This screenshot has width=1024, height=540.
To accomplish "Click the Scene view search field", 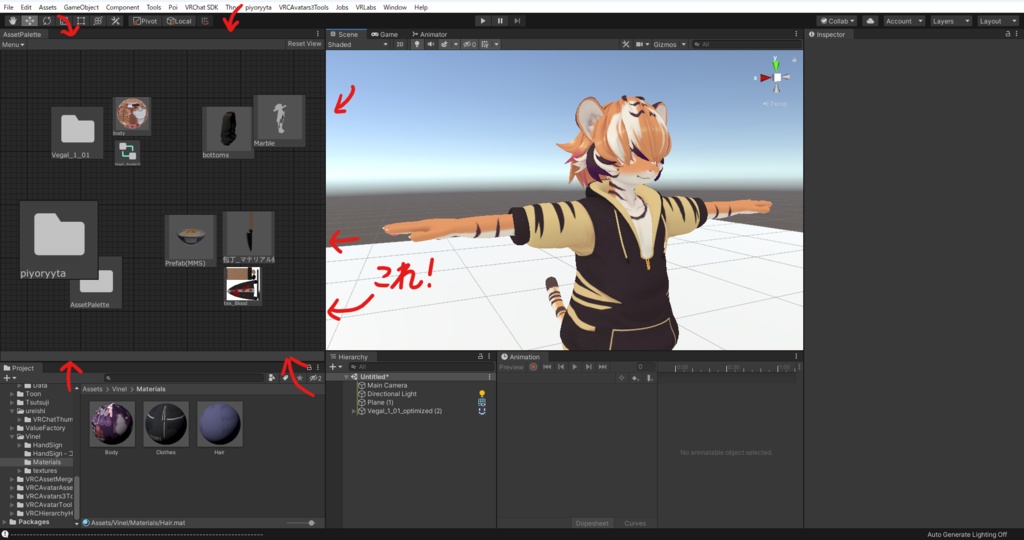I will pyautogui.click(x=746, y=44).
